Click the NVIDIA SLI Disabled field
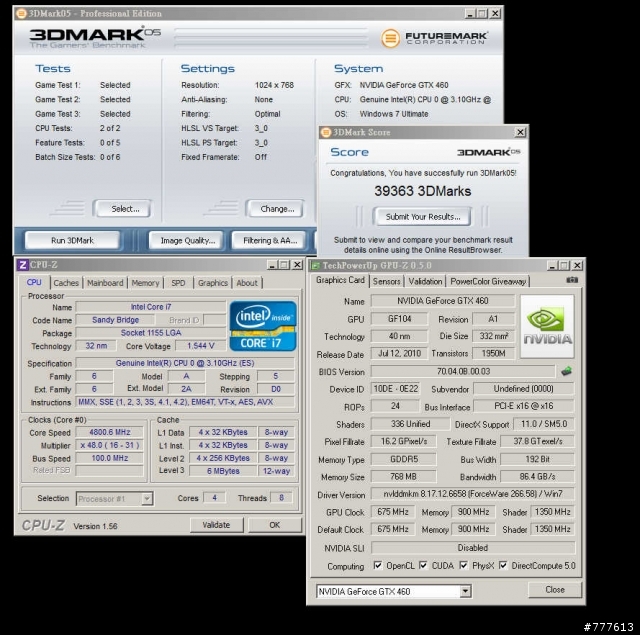 click(x=473, y=548)
